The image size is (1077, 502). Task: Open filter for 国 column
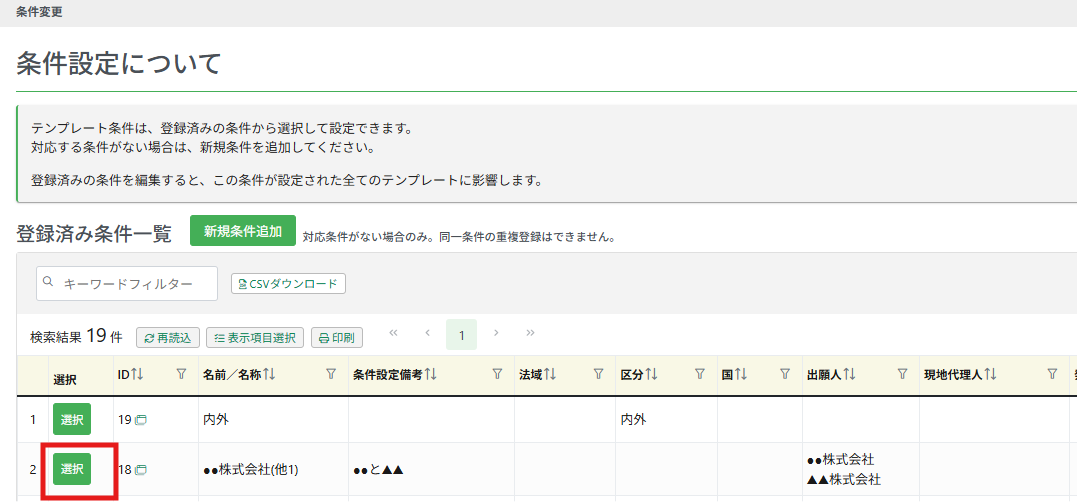(x=785, y=374)
